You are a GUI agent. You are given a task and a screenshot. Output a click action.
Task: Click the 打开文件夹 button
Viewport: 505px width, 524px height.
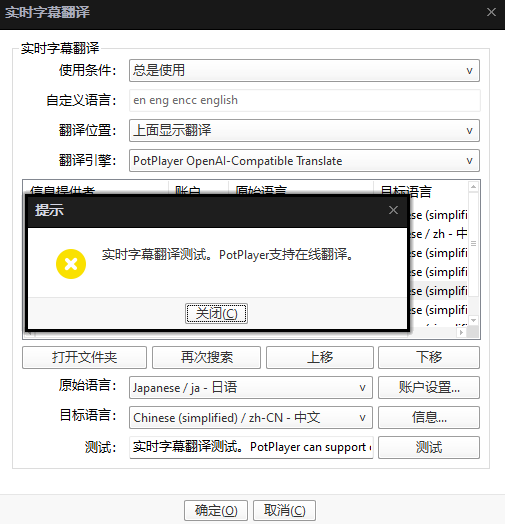(x=84, y=357)
